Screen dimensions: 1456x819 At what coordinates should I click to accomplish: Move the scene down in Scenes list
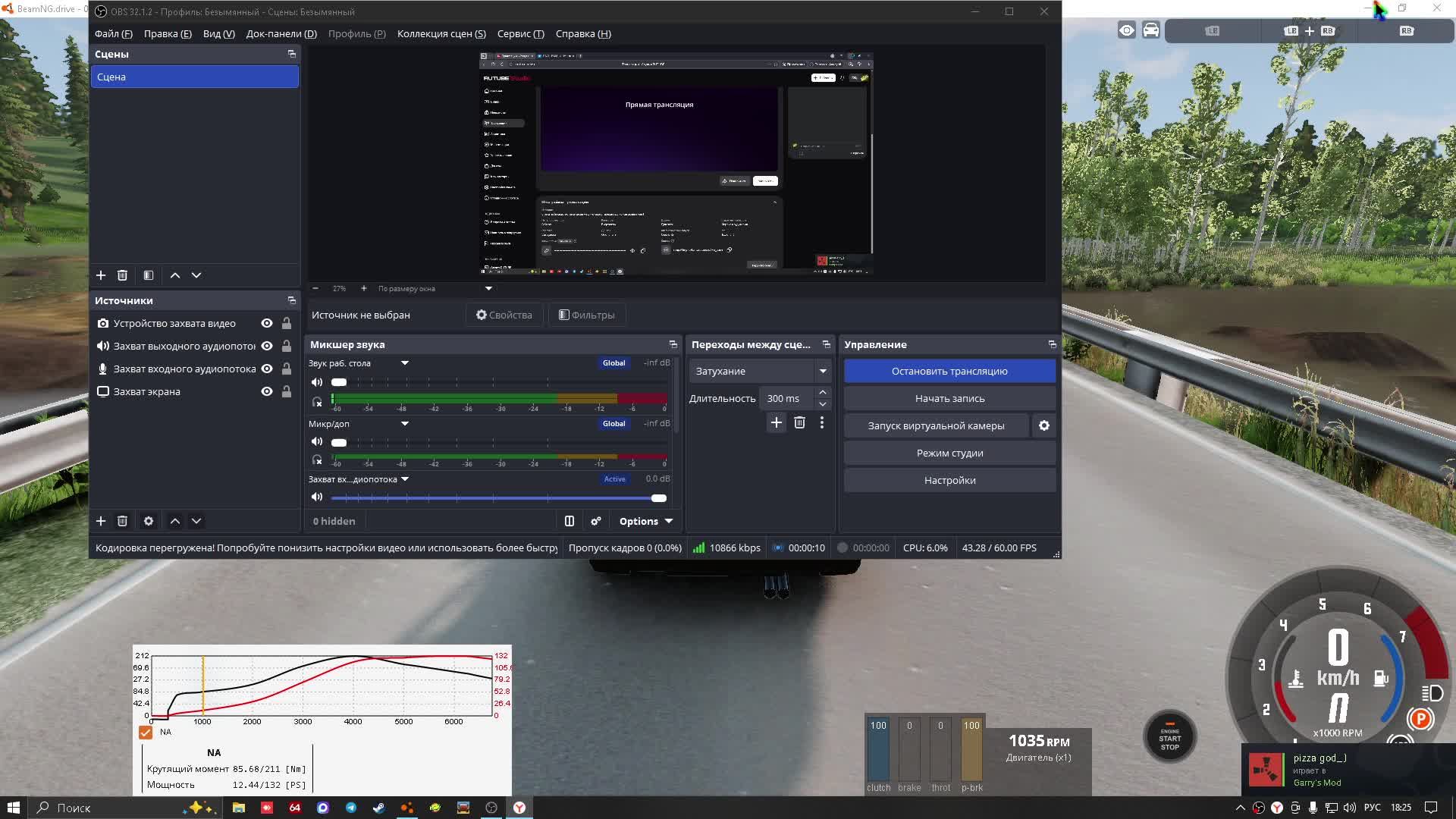click(x=196, y=275)
